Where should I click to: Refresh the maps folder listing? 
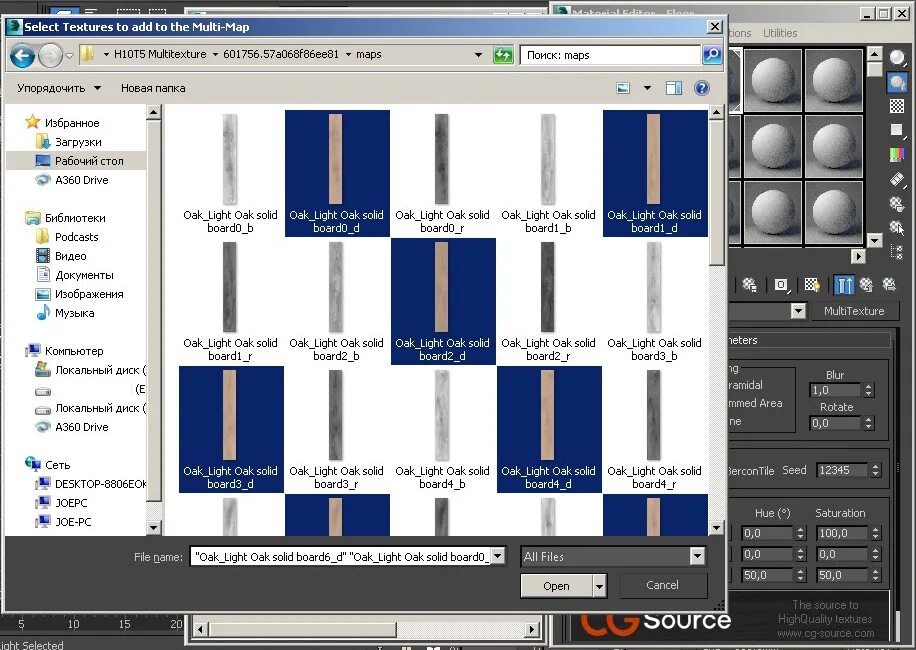[503, 55]
